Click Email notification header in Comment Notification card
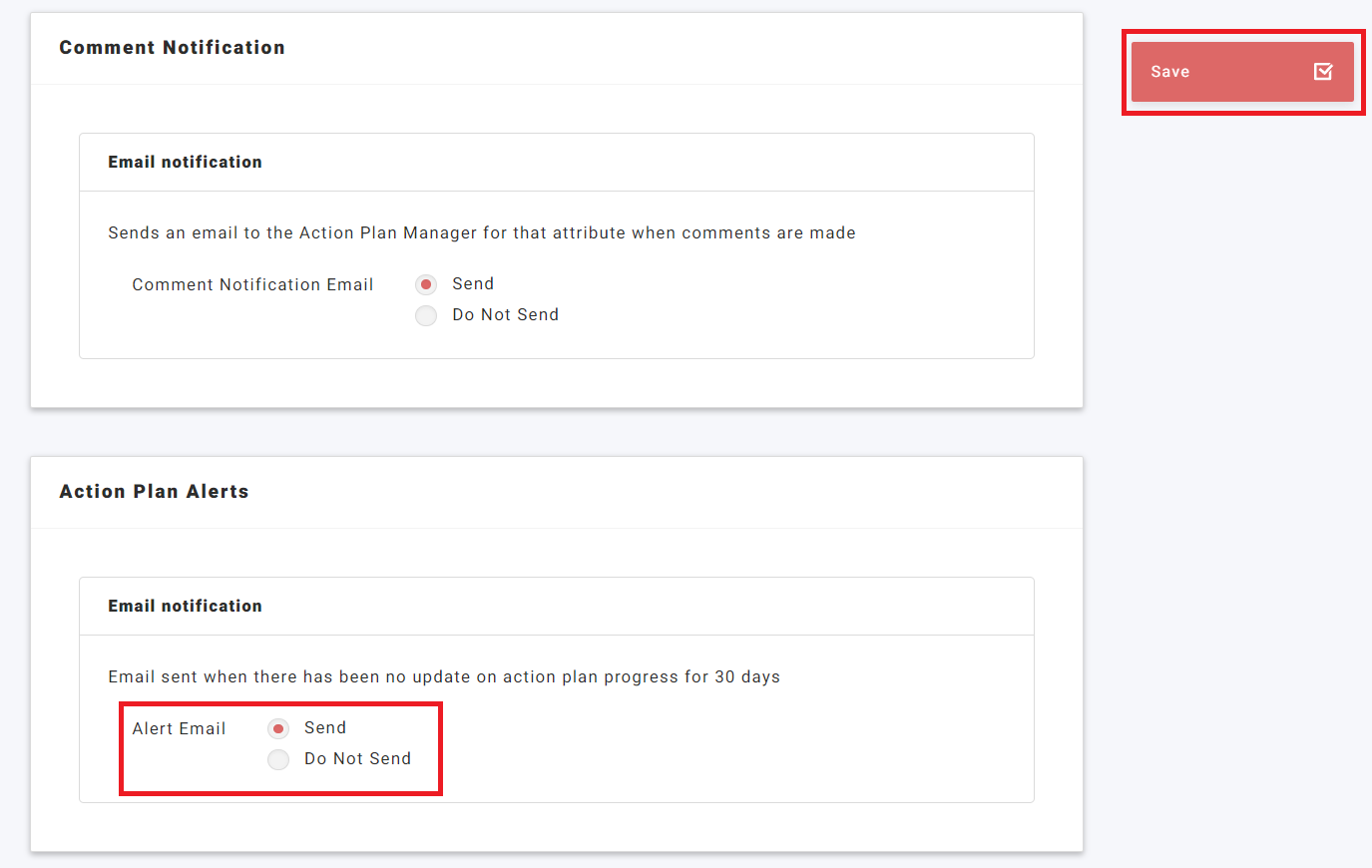 click(185, 163)
